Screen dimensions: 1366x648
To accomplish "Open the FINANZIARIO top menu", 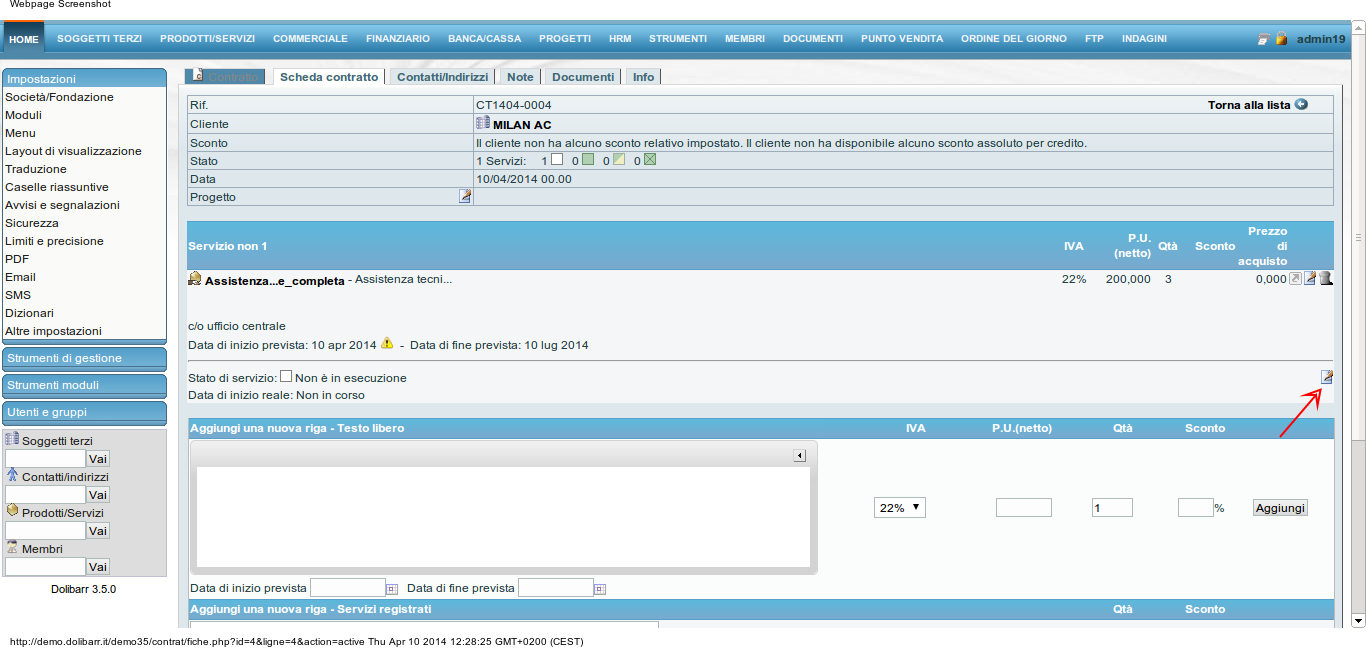I will pos(397,39).
